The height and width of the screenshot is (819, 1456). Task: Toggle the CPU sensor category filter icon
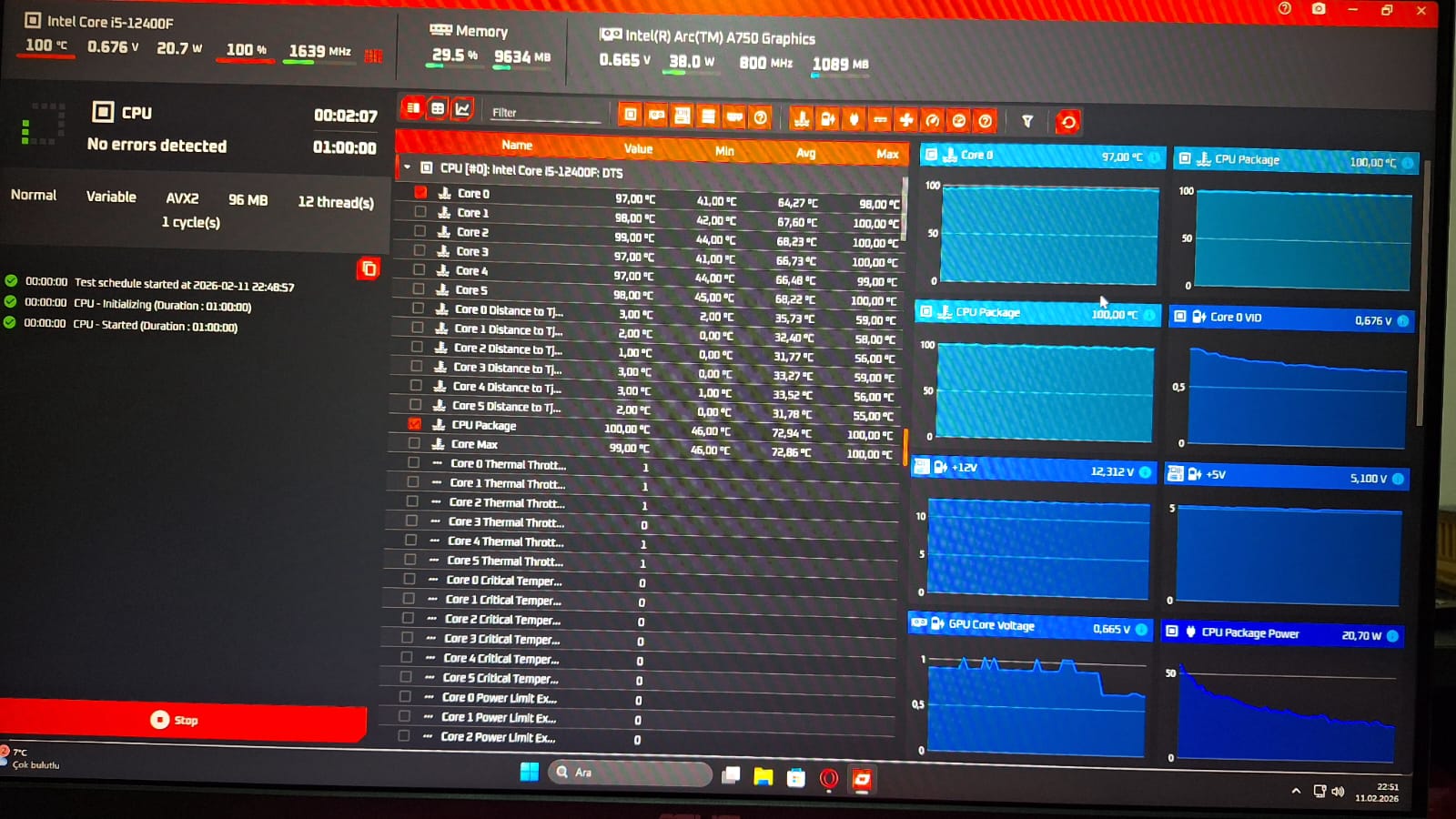tap(630, 115)
